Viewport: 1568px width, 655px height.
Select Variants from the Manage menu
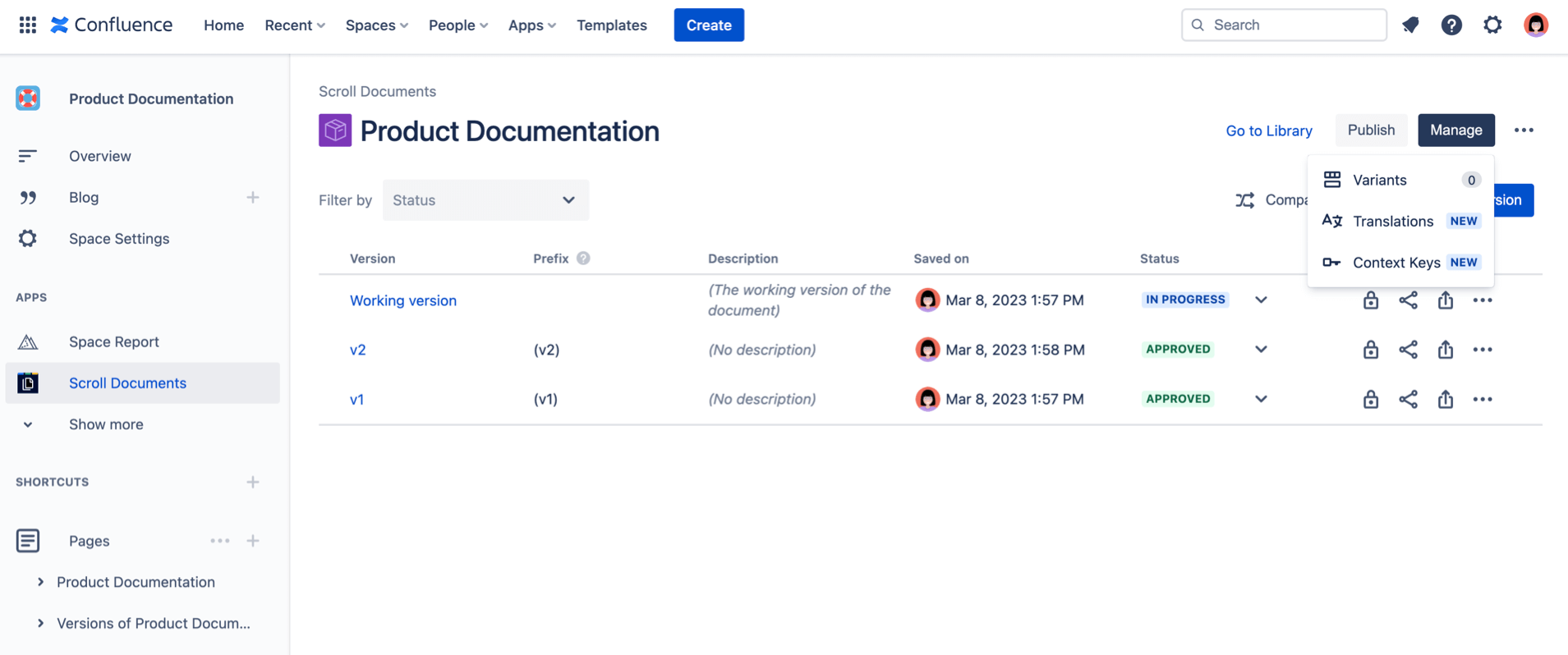coord(1400,180)
